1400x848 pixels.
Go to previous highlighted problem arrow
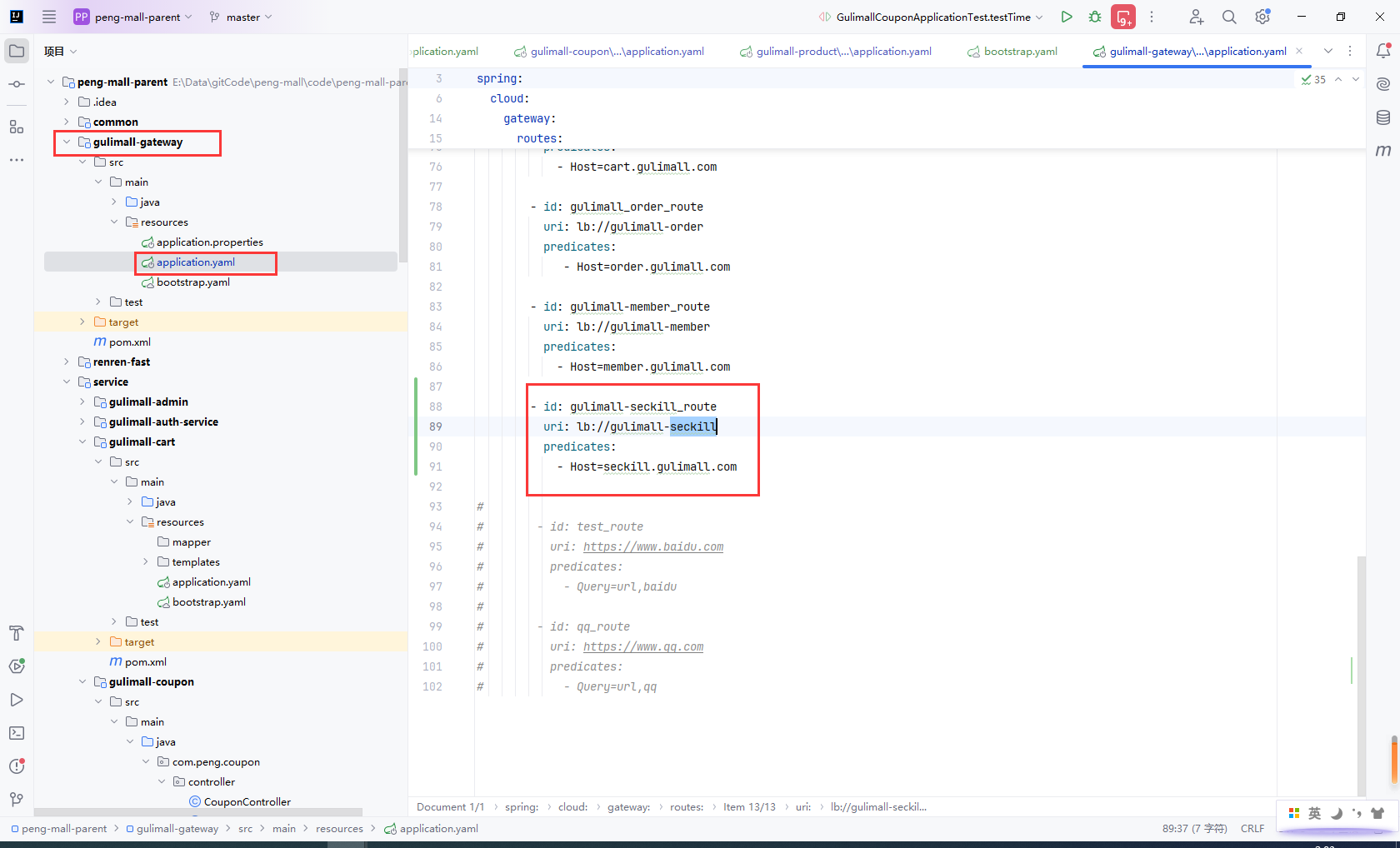coord(1338,79)
